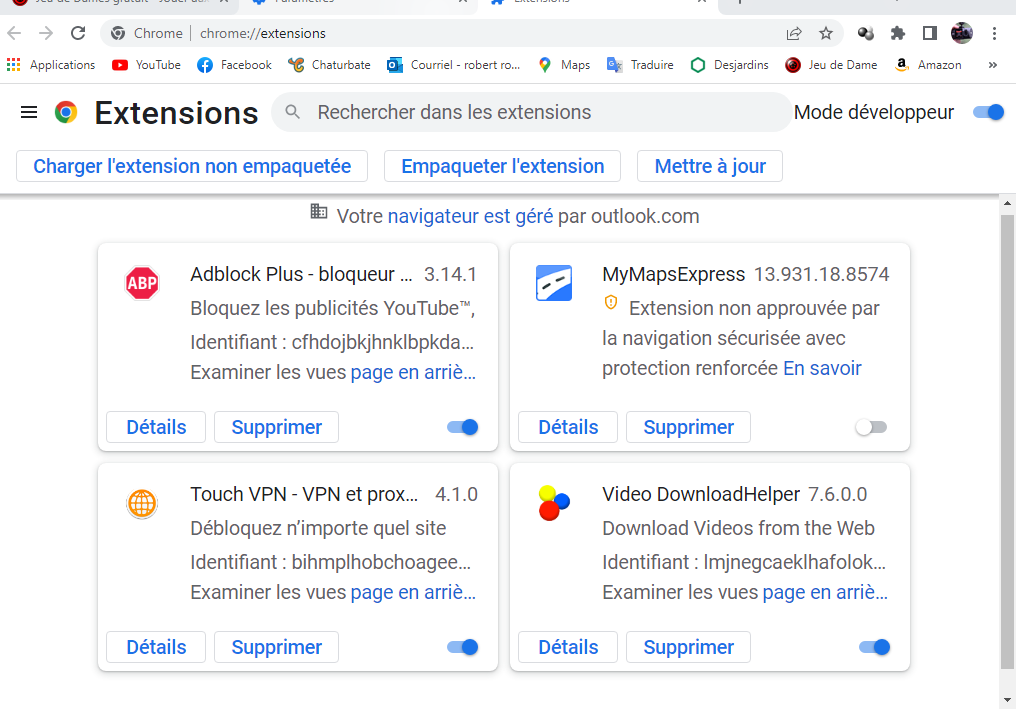Follow the 'navigateur est géré' link
Screen dimensions: 1016x709
(470, 216)
